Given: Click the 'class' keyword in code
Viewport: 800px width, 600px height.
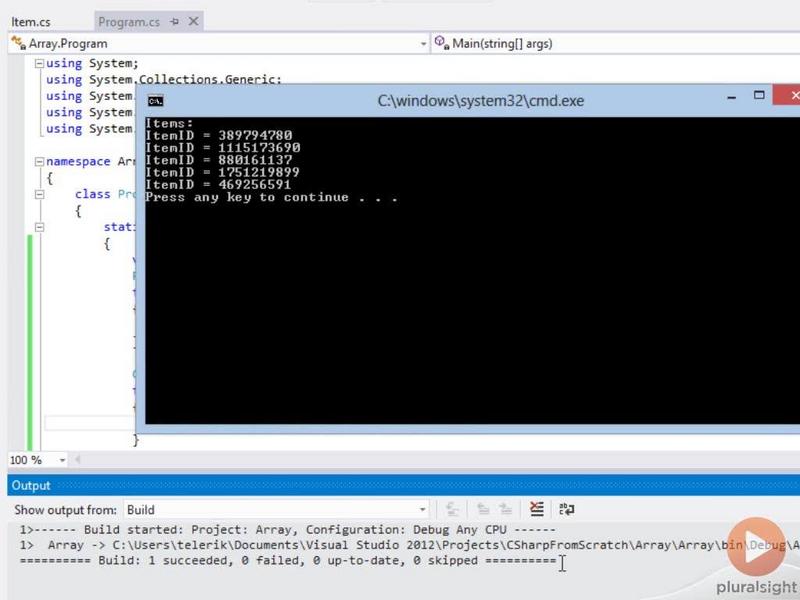Looking at the screenshot, I should click(x=92, y=194).
